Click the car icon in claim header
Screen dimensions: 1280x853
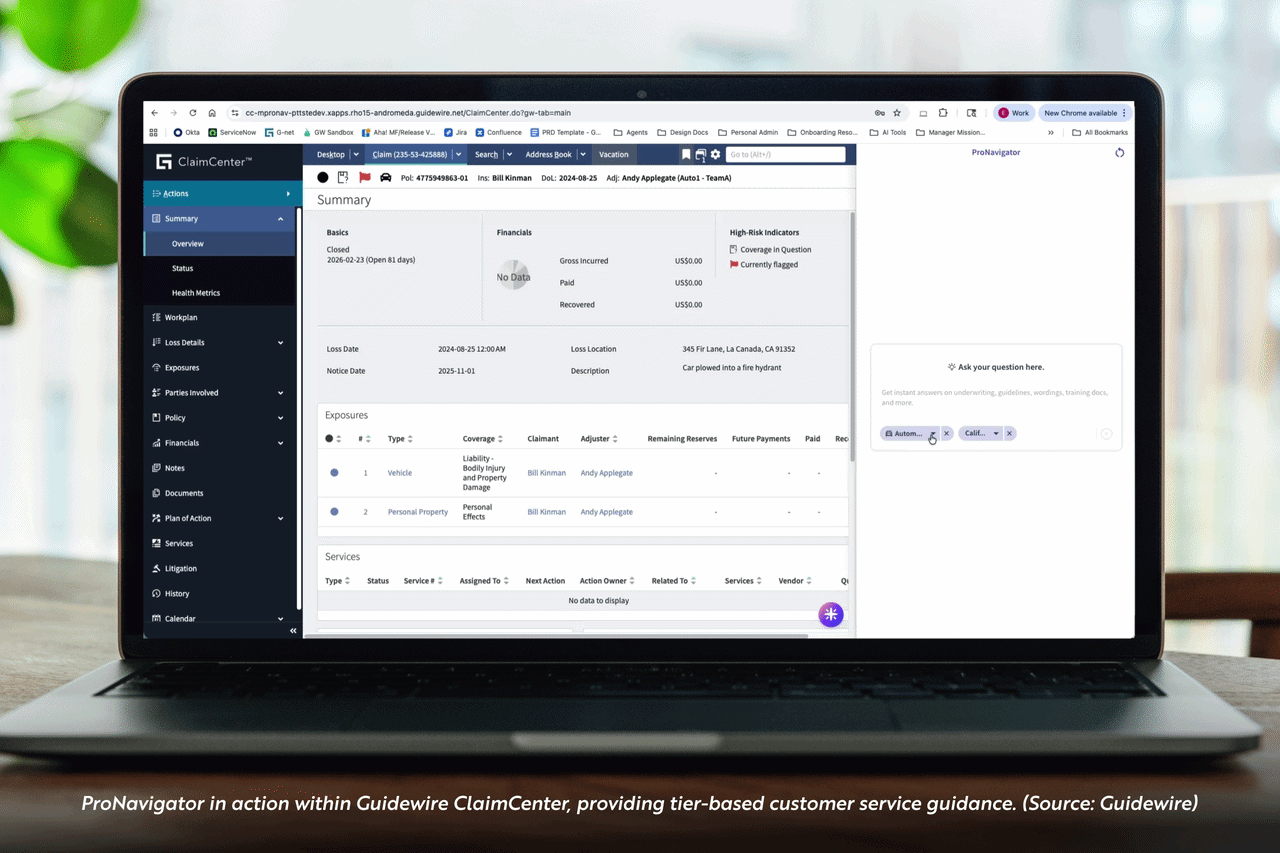pyautogui.click(x=385, y=177)
